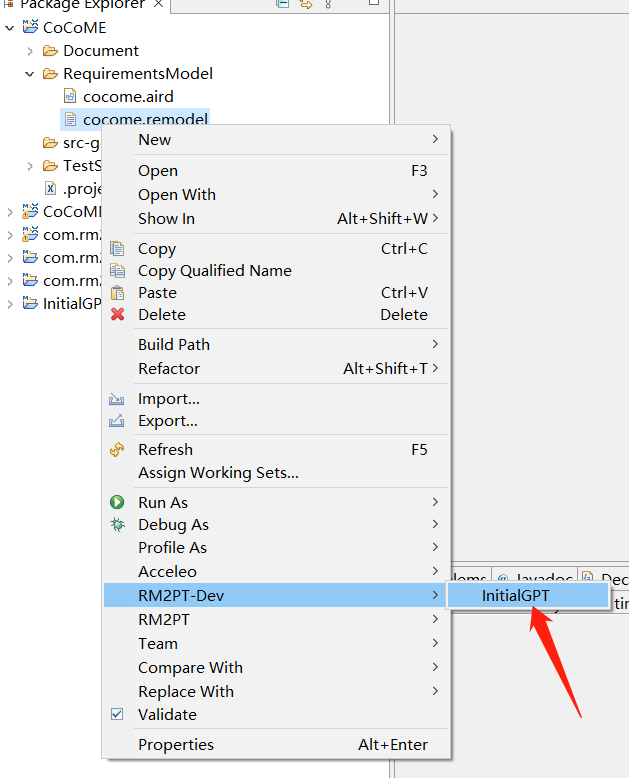Close the Package Explorer view tab
The height and width of the screenshot is (778, 629).
[x=158, y=5]
